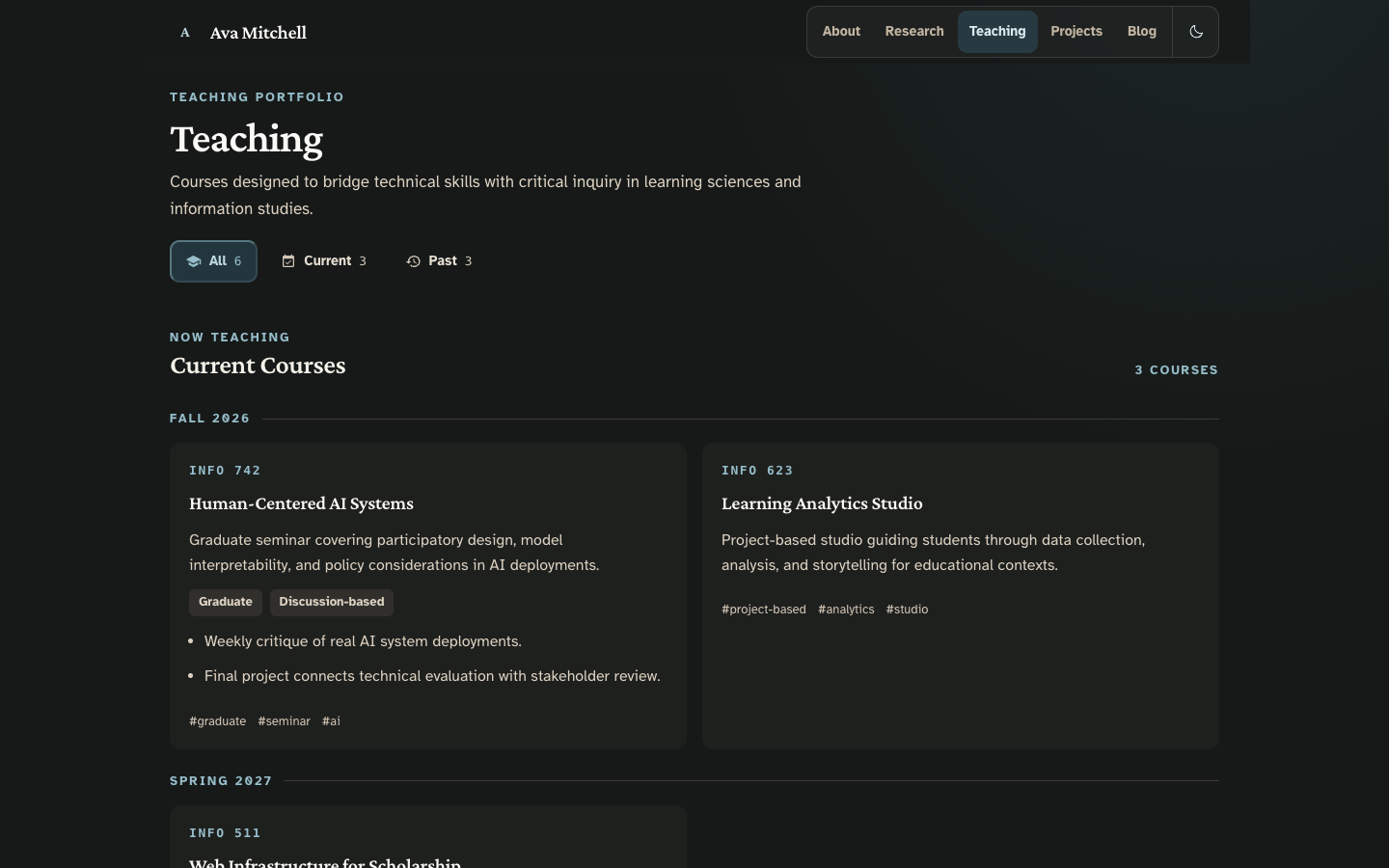Select the #seminar tag
The width and height of the screenshot is (1389, 868).
coord(285,721)
